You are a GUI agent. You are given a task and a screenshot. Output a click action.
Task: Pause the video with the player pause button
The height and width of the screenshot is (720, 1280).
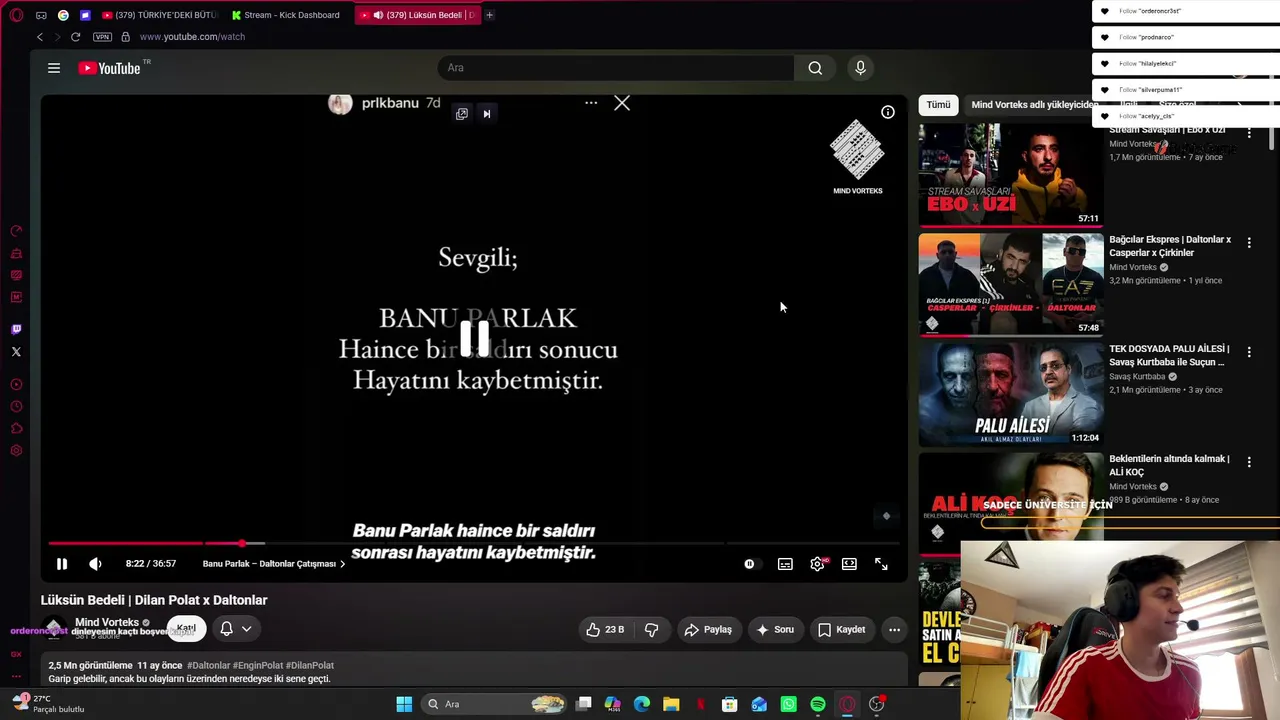tap(62, 564)
